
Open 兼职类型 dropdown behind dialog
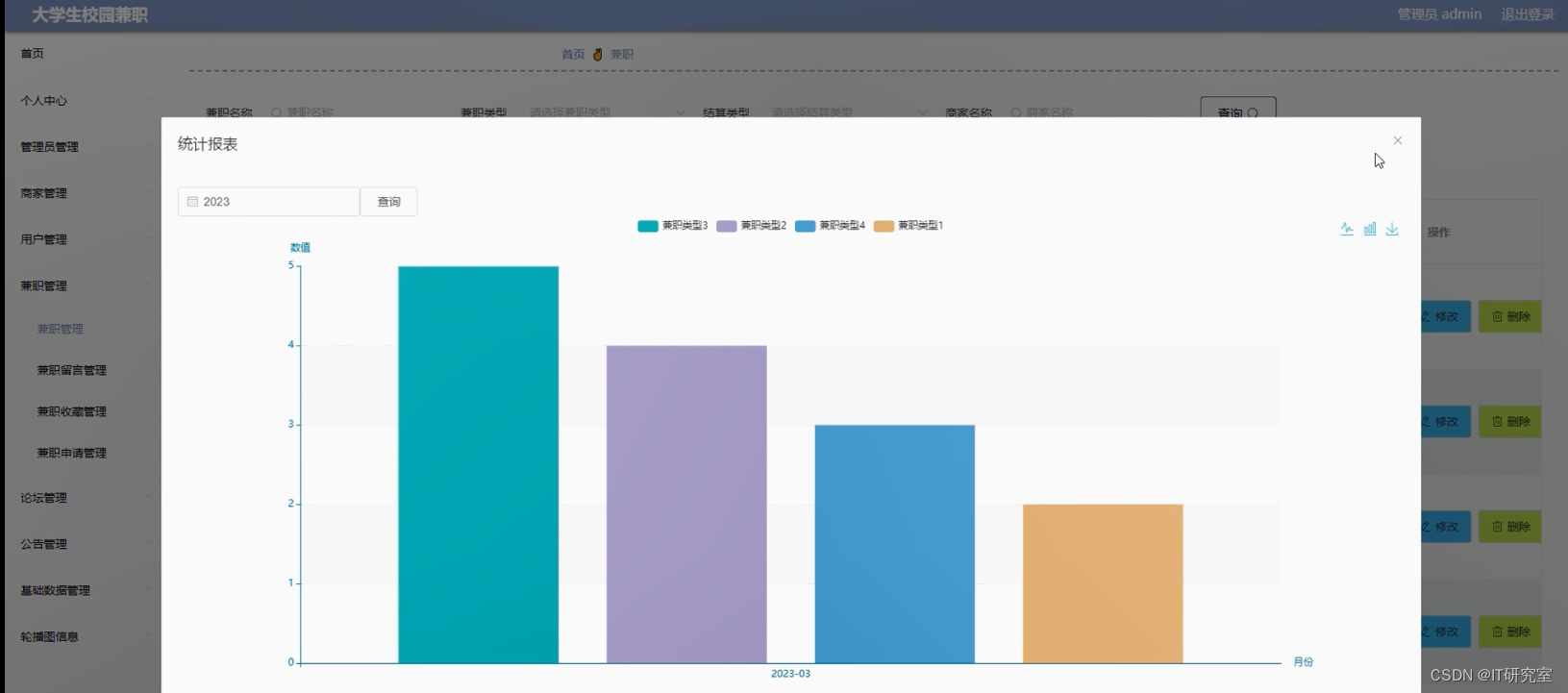[608, 112]
